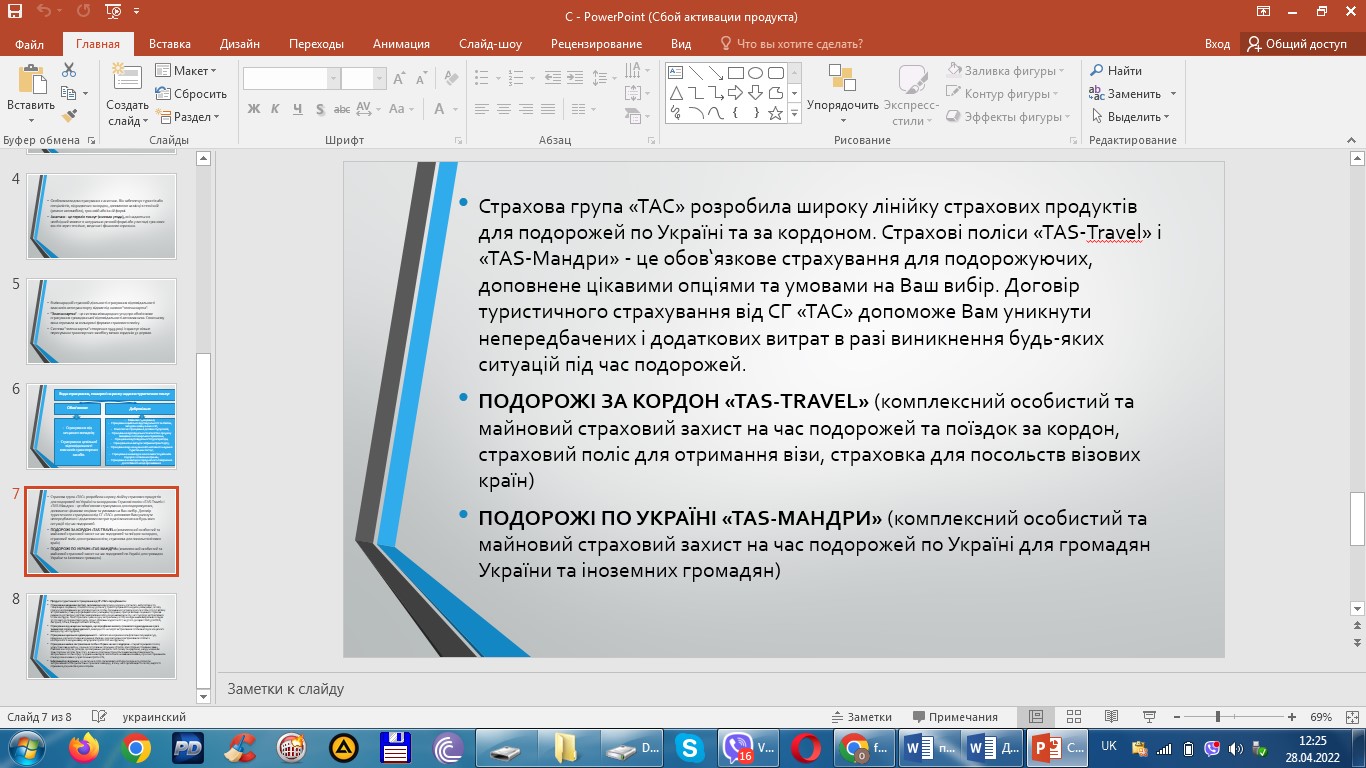Select right arrow shape in gallery
1366x768 pixels.
click(x=735, y=93)
